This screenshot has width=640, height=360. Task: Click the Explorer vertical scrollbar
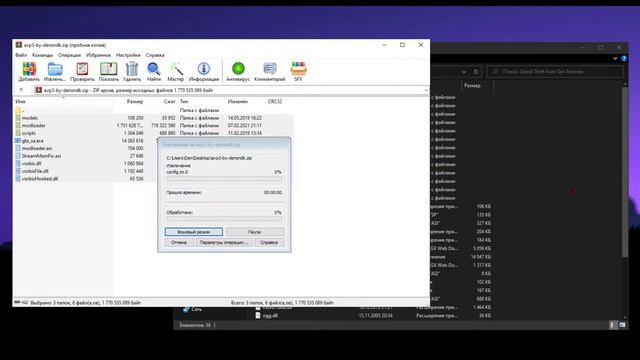tap(625, 172)
